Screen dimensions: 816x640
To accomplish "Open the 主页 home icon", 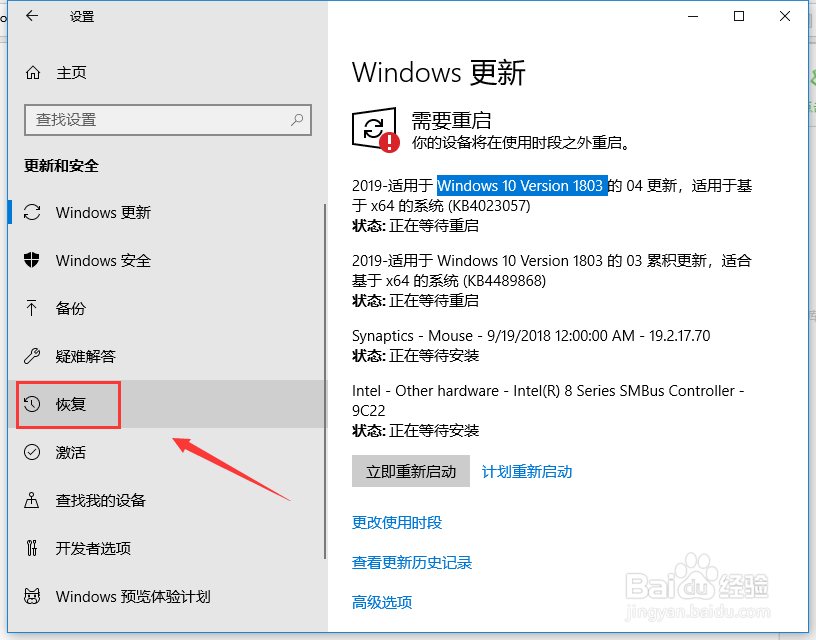I will (33, 73).
